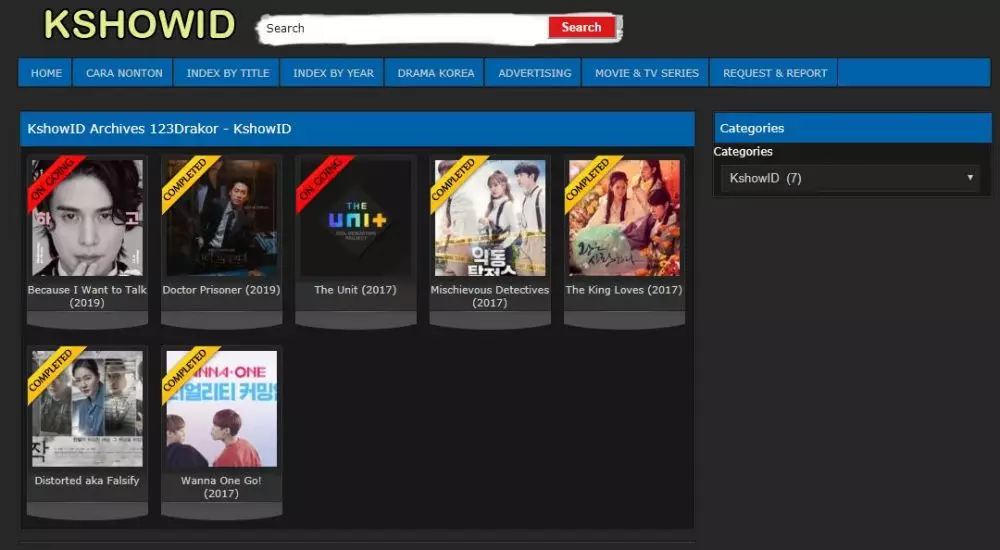Click Doctor Prisoner (2019) title link

pos(221,290)
